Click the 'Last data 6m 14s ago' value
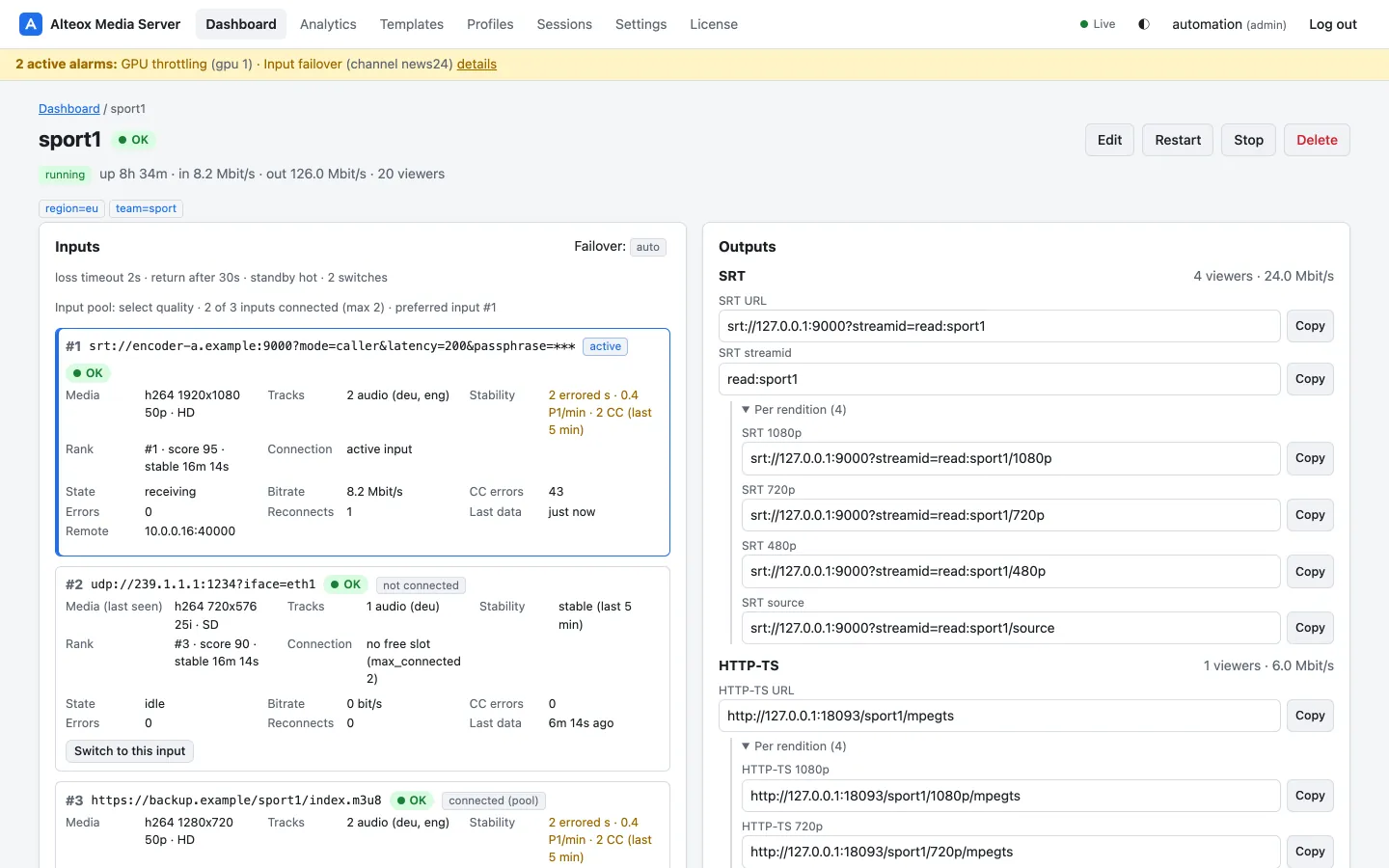Image resolution: width=1389 pixels, height=868 pixels. 581,723
